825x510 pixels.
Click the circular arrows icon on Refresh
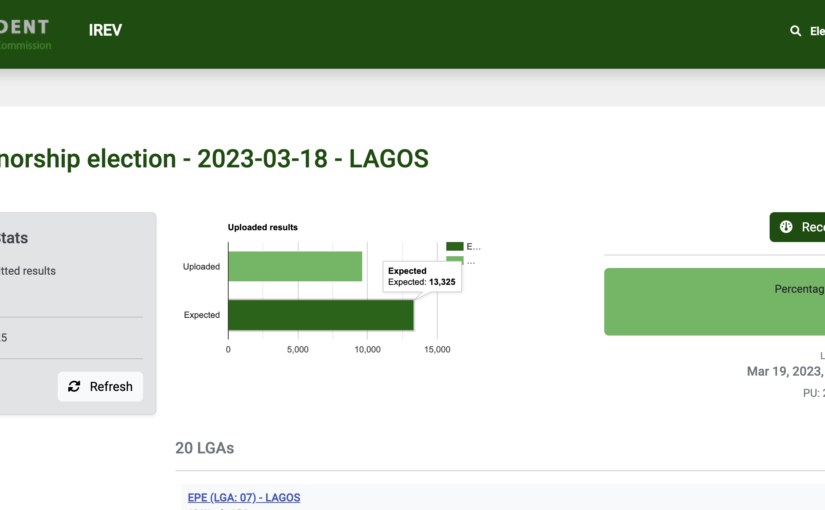[x=74, y=386]
